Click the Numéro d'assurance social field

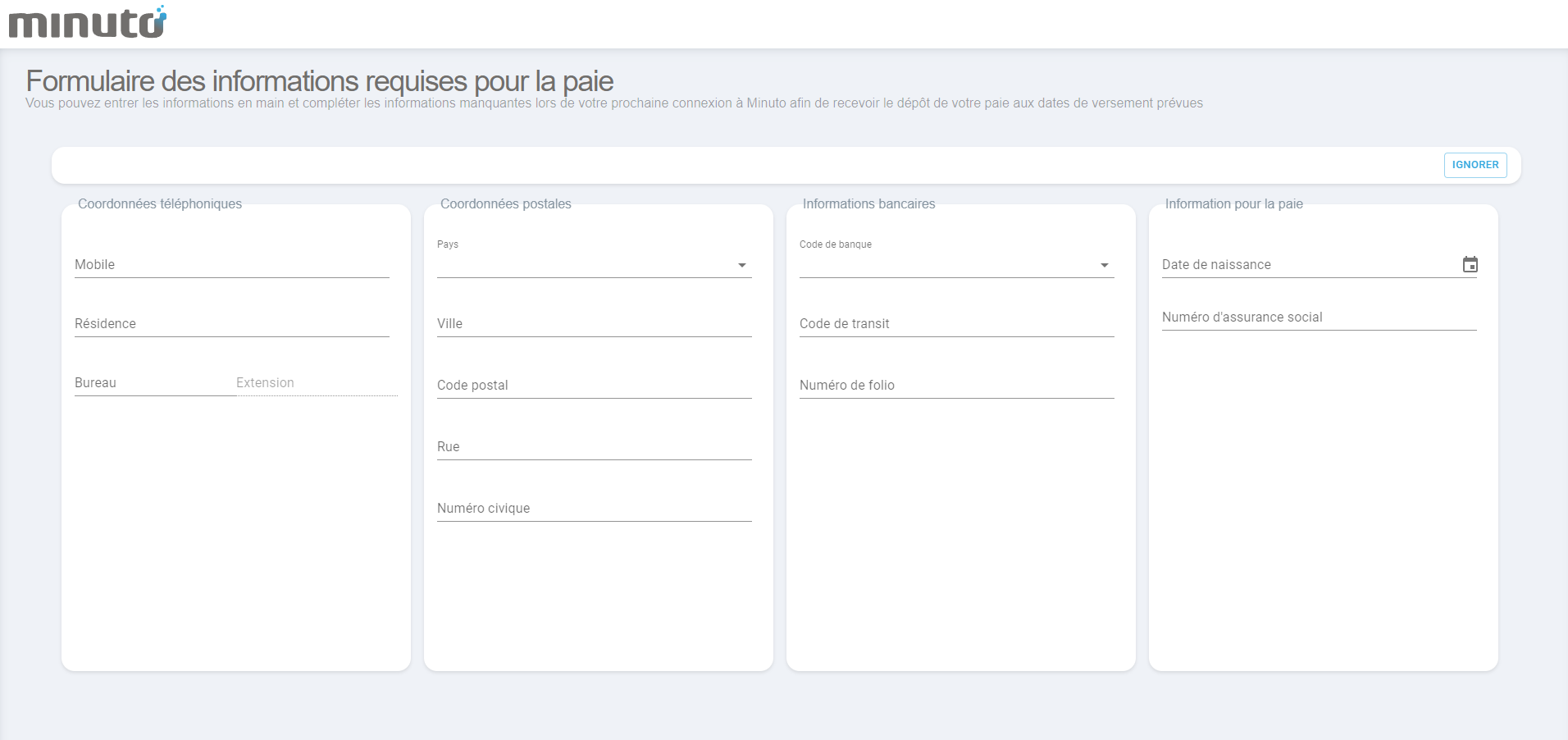[1319, 317]
